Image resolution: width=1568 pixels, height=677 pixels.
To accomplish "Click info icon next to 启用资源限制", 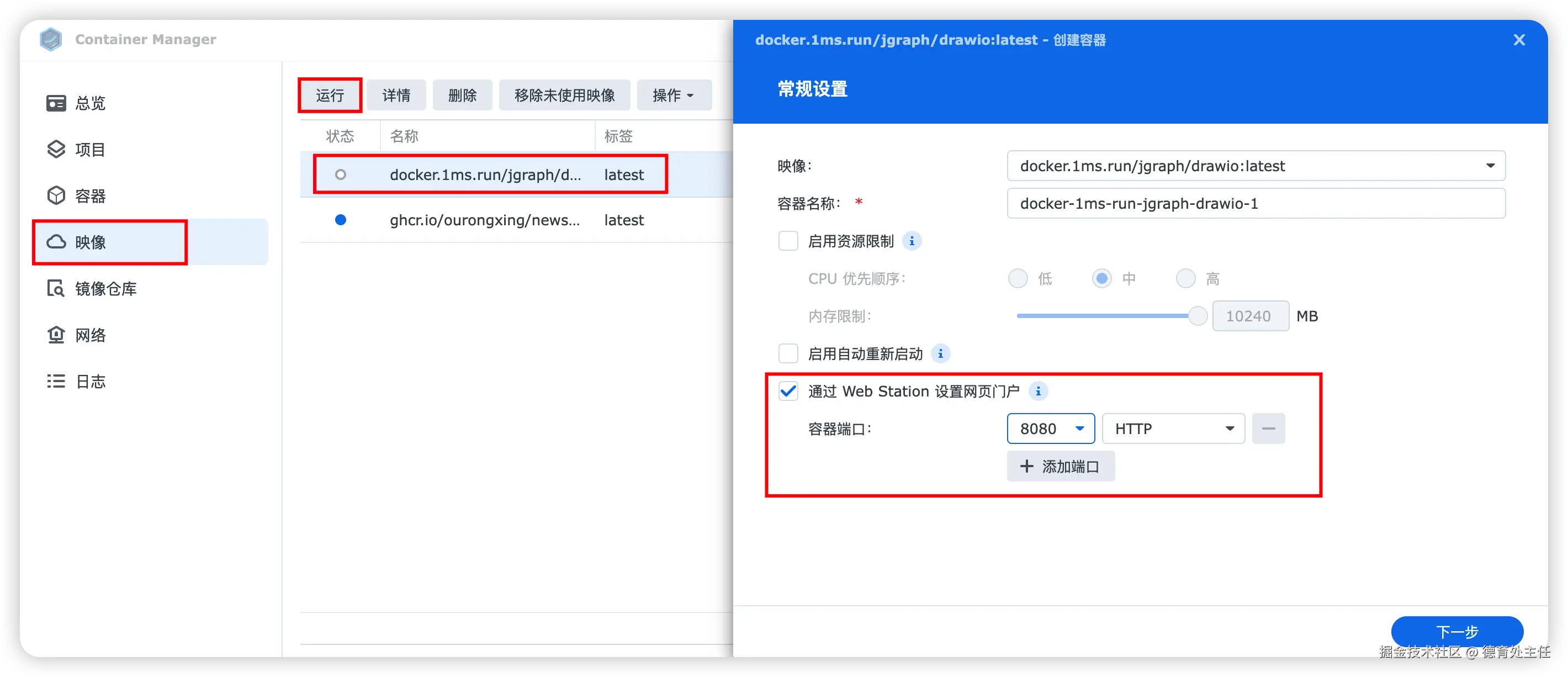I will (911, 241).
